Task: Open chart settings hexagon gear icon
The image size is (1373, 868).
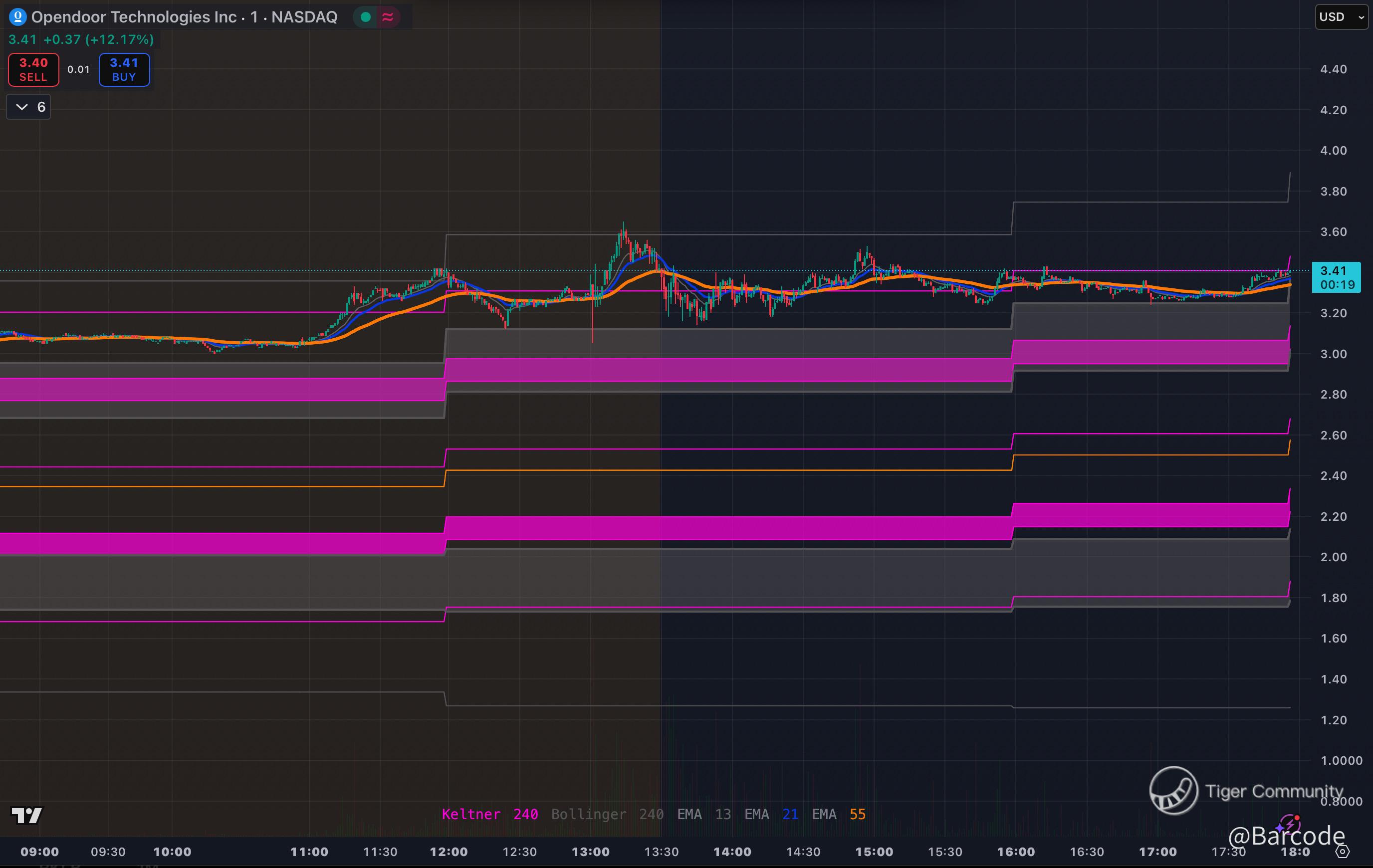Action: tap(1343, 852)
